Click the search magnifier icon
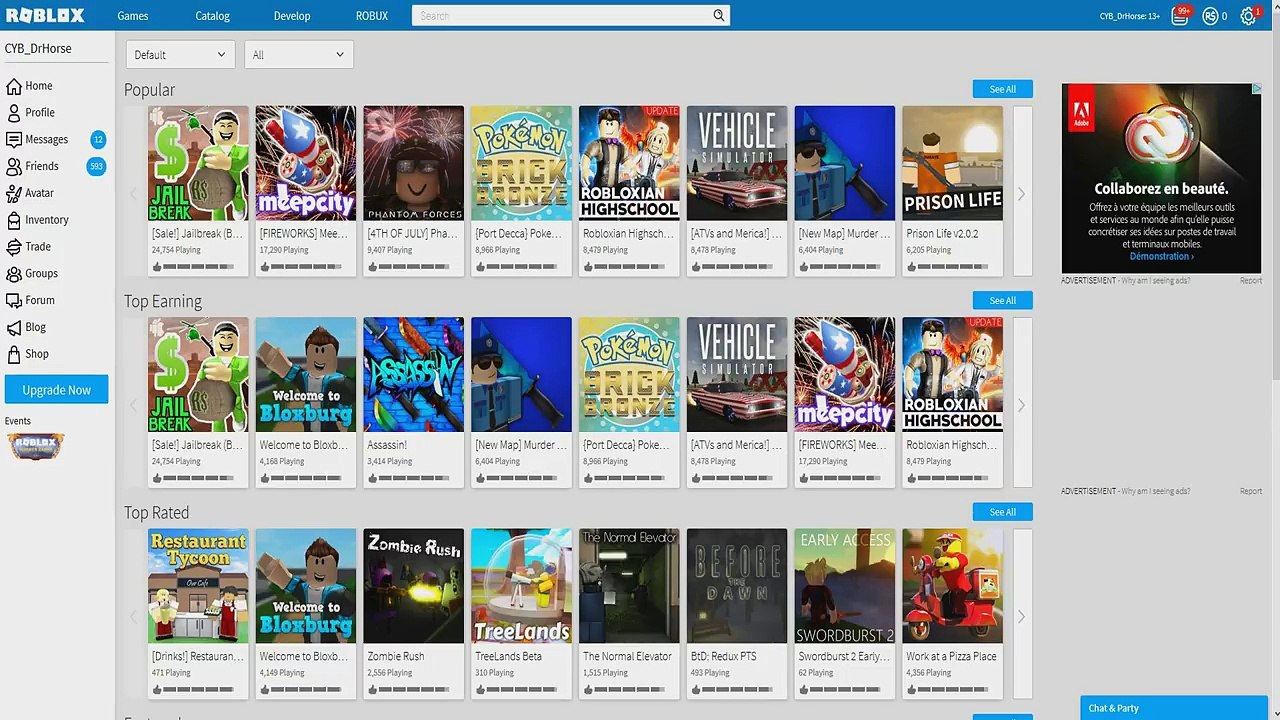1280x720 pixels. click(719, 16)
